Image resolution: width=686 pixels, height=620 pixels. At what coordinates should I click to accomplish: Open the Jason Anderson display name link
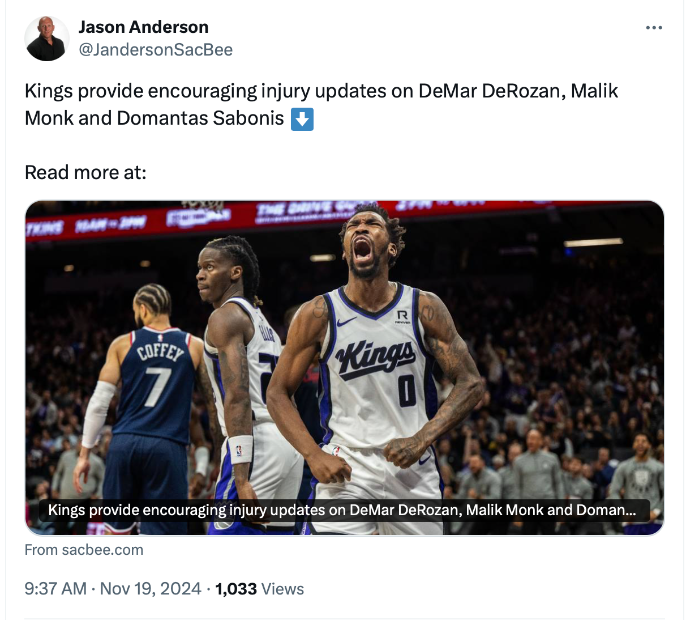coord(144,27)
